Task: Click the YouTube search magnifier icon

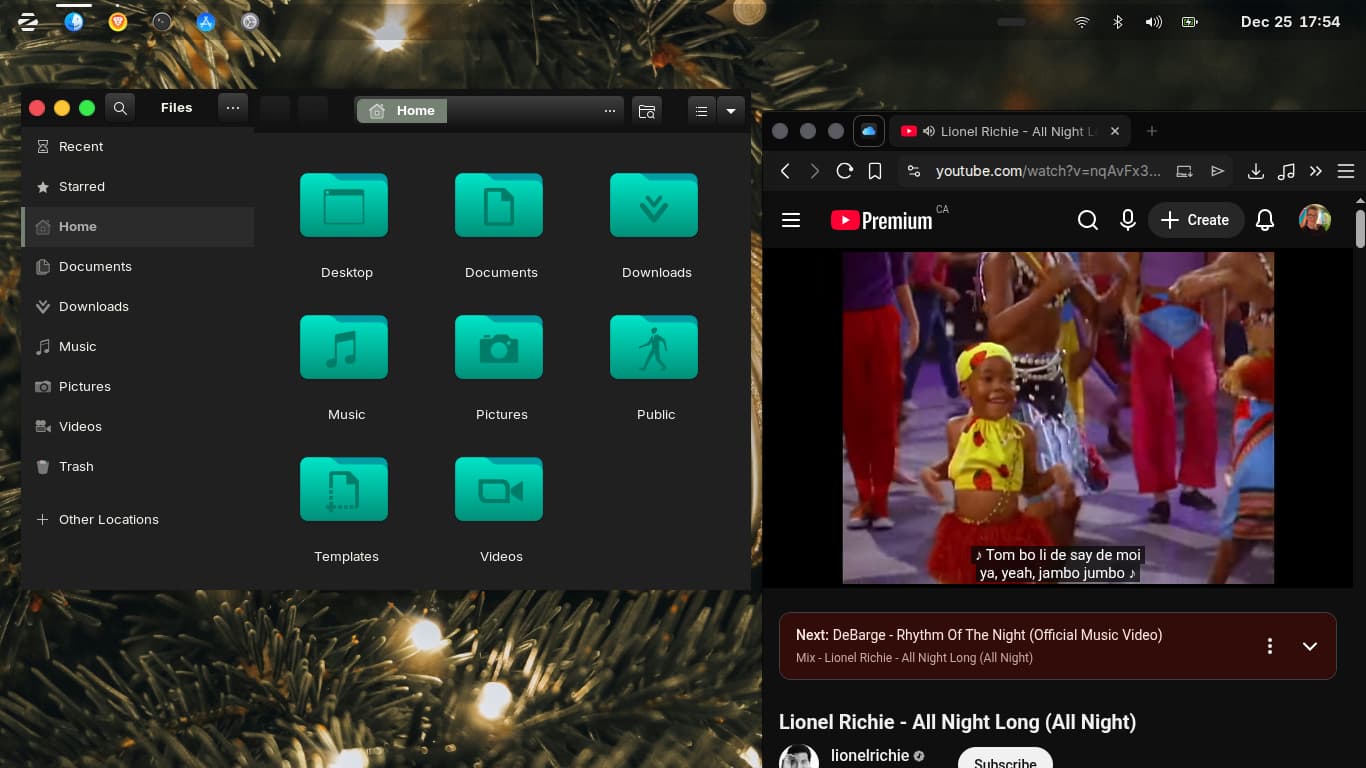Action: pos(1088,220)
